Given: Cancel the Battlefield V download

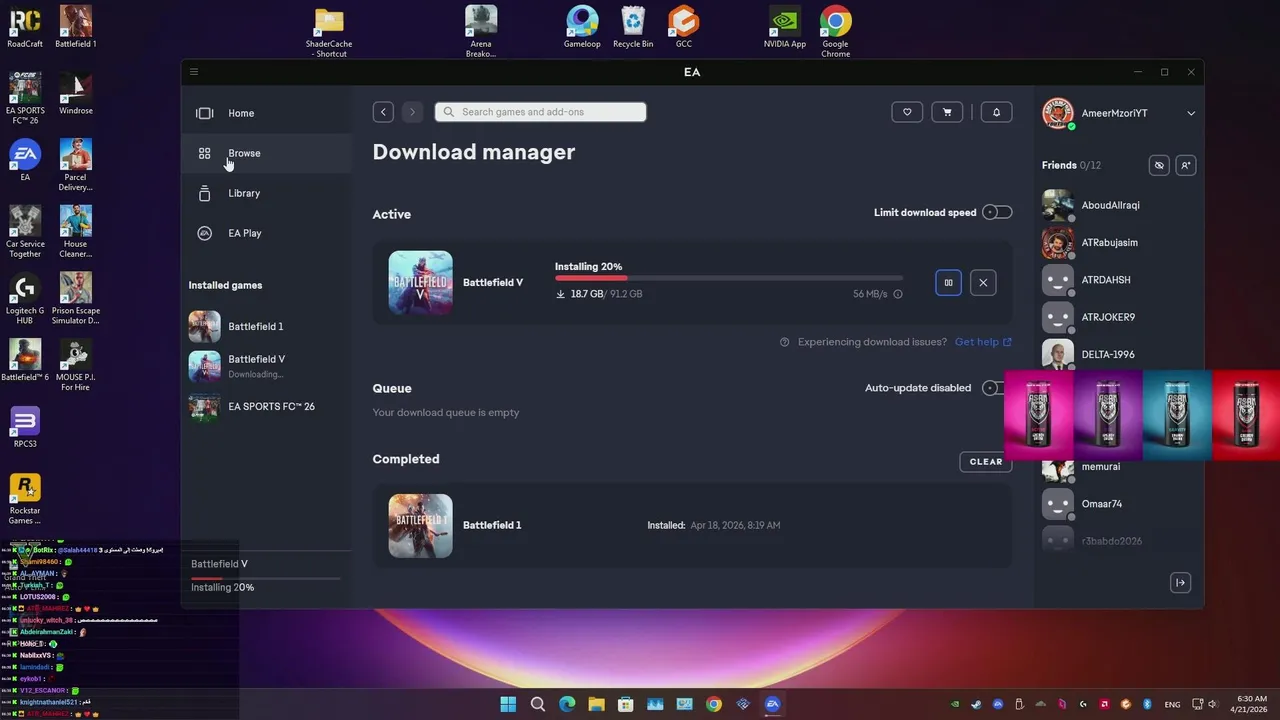Looking at the screenshot, I should coord(983,283).
